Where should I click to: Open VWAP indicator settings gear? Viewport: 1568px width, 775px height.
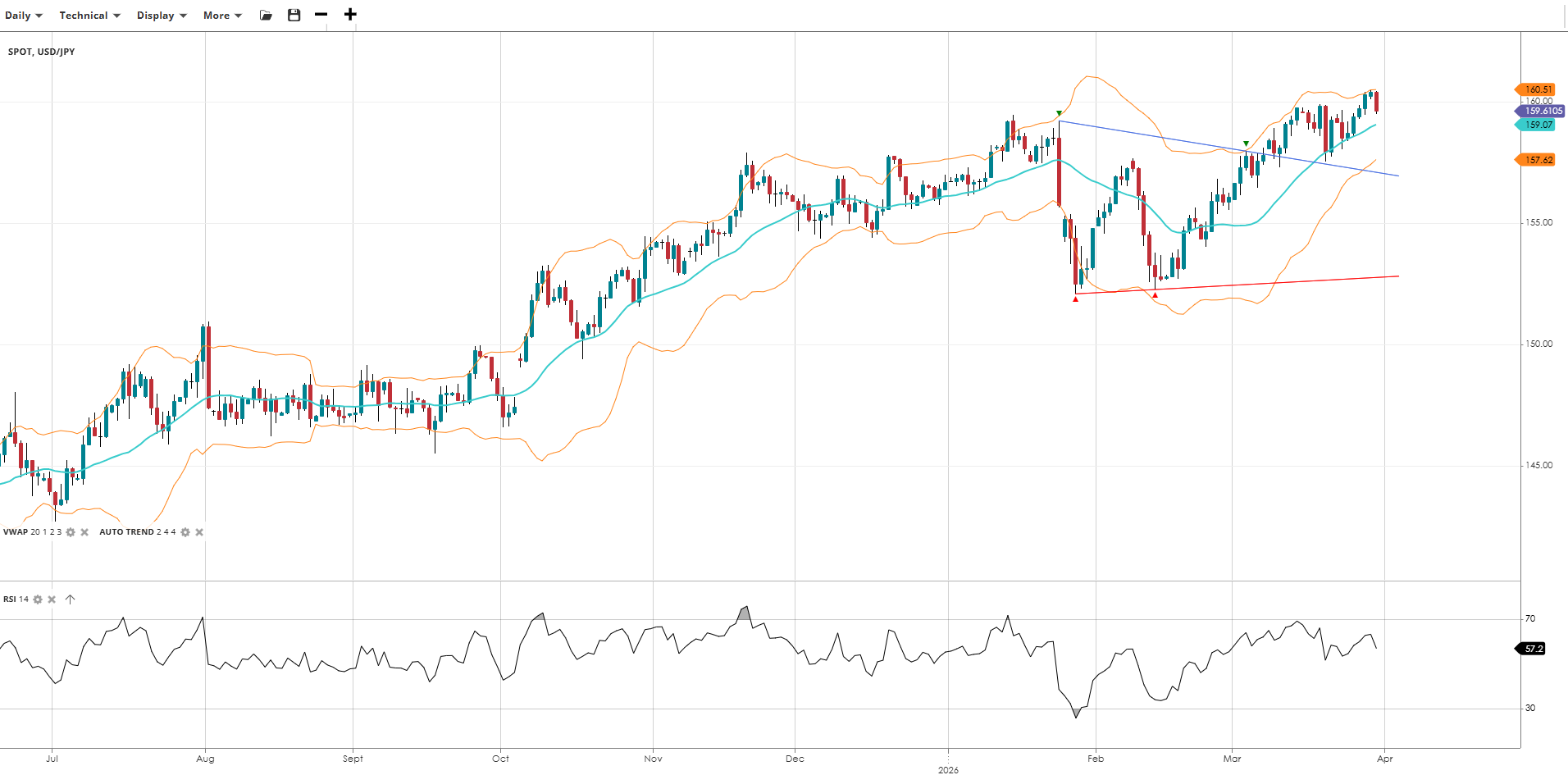pyautogui.click(x=71, y=532)
